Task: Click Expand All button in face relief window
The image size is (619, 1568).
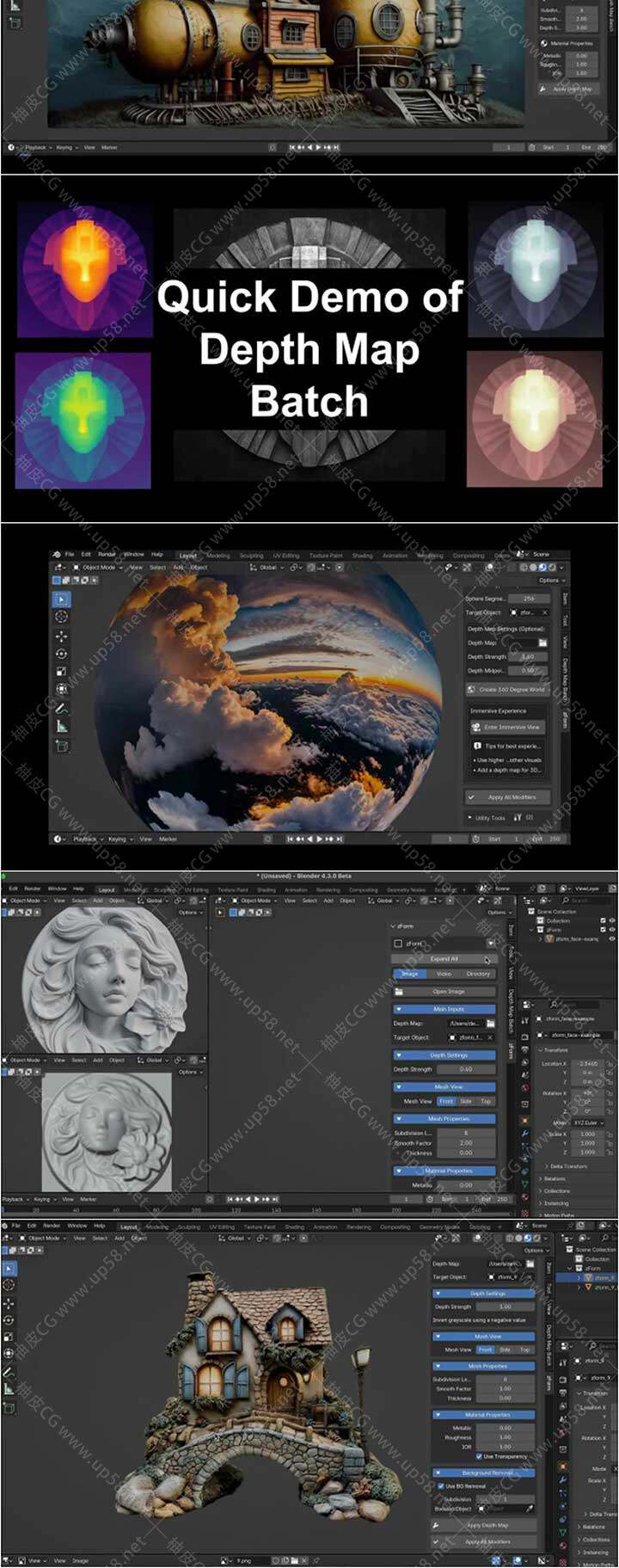Action: (444, 958)
